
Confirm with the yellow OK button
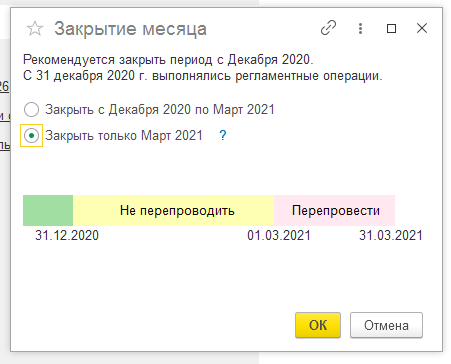click(318, 325)
